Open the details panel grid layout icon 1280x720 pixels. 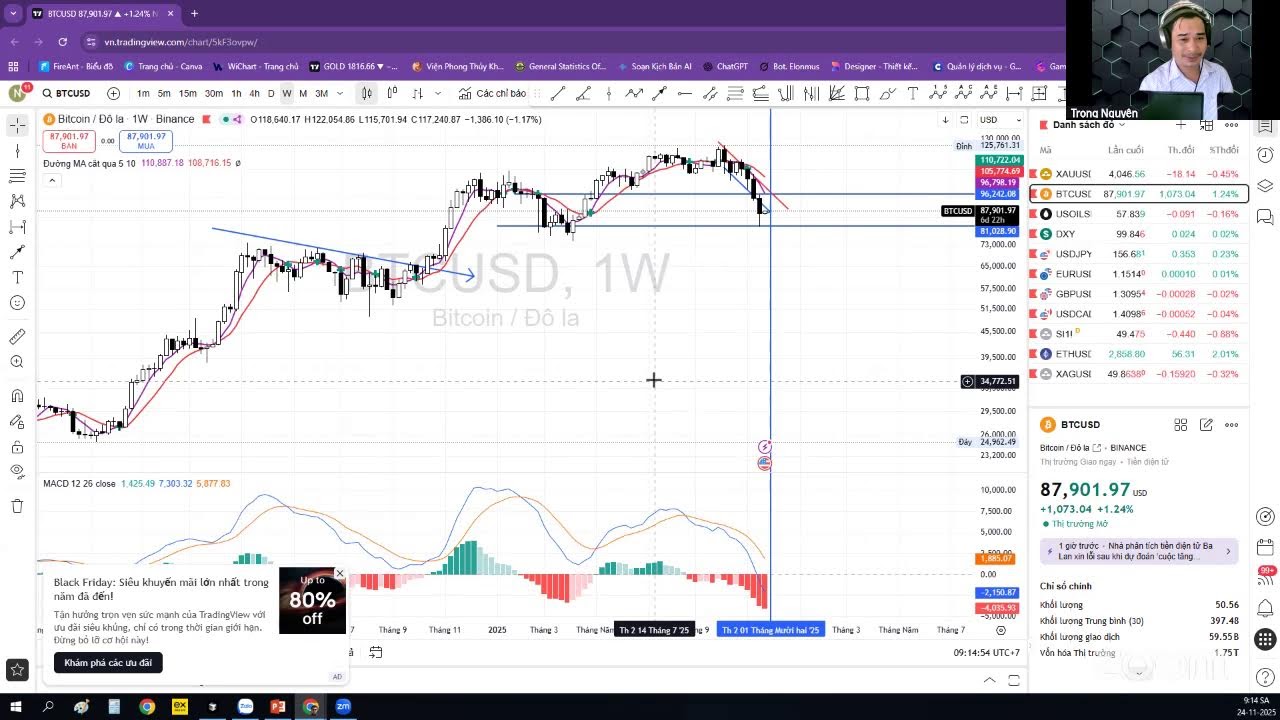coord(1181,425)
